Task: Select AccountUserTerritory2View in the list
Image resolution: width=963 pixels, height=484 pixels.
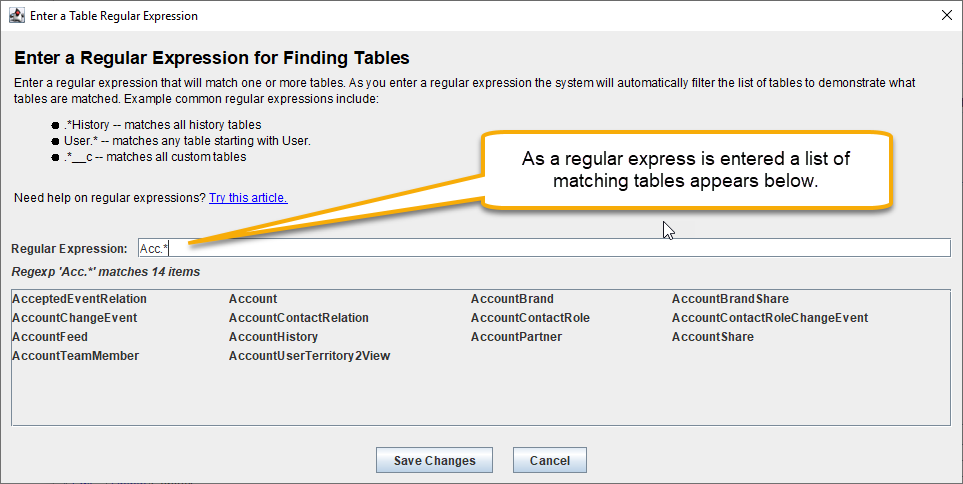Action: [310, 356]
